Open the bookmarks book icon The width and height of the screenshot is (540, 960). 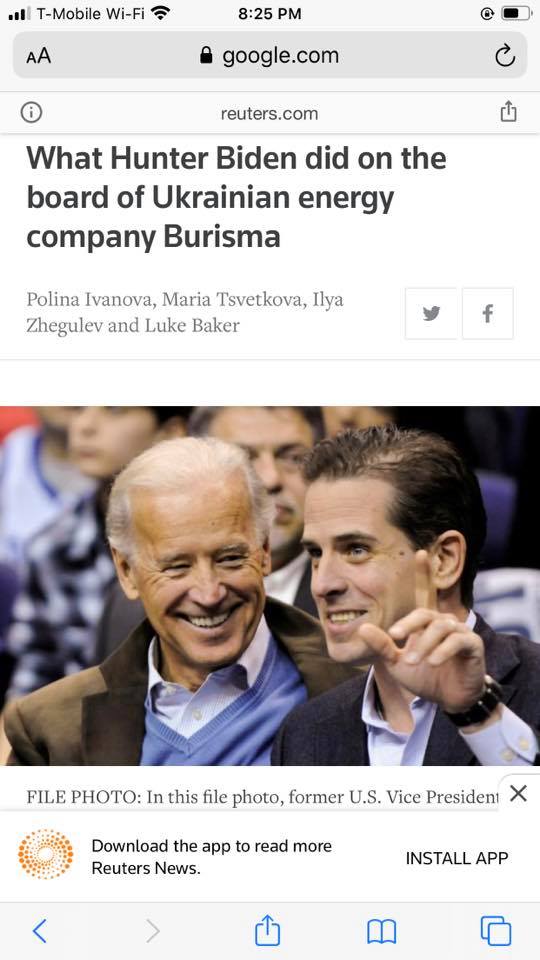point(381,931)
